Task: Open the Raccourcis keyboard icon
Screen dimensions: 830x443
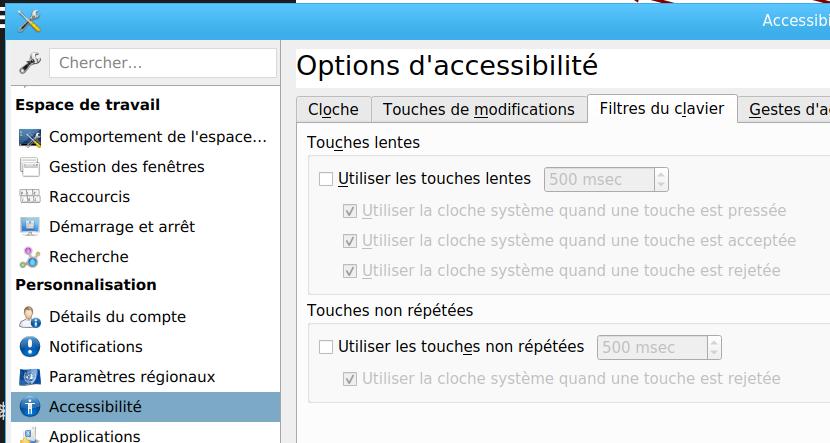Action: (30, 196)
